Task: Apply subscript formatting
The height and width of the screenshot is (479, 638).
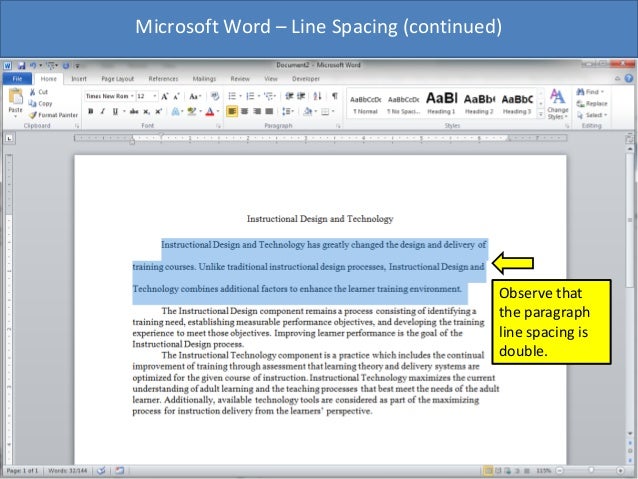Action: click(x=146, y=112)
